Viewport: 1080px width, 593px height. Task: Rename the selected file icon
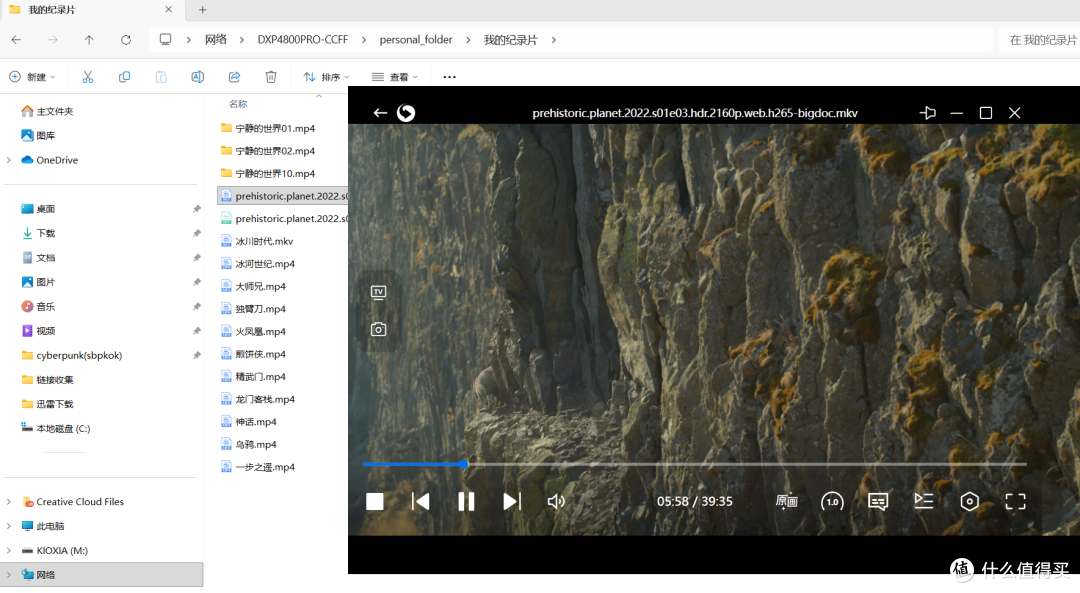[x=198, y=77]
